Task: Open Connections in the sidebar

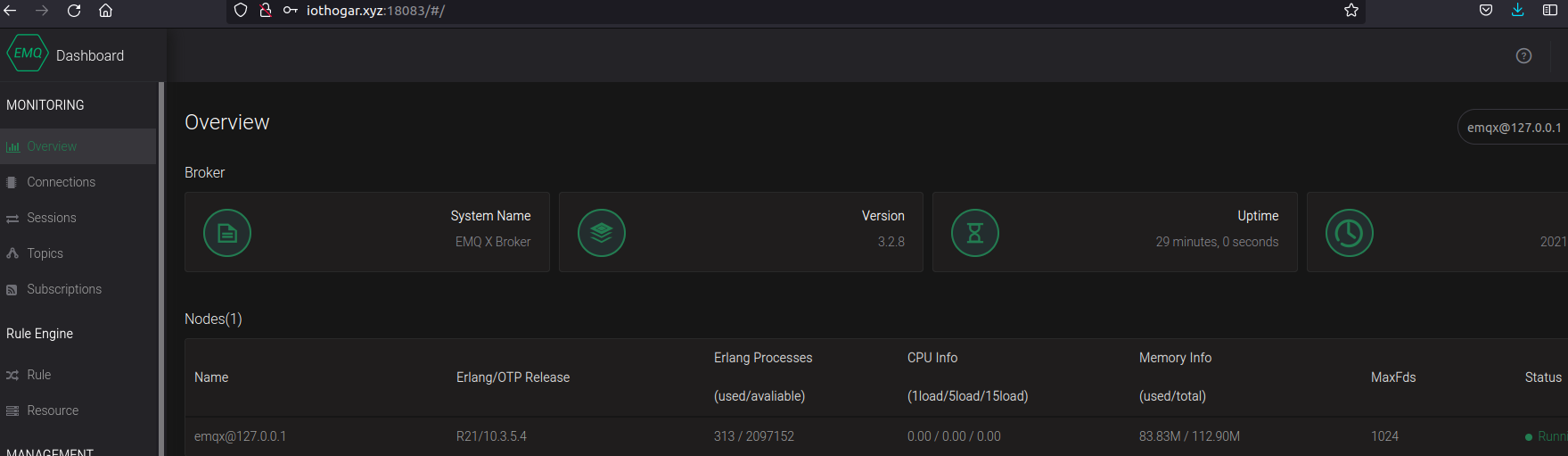Action: (61, 182)
